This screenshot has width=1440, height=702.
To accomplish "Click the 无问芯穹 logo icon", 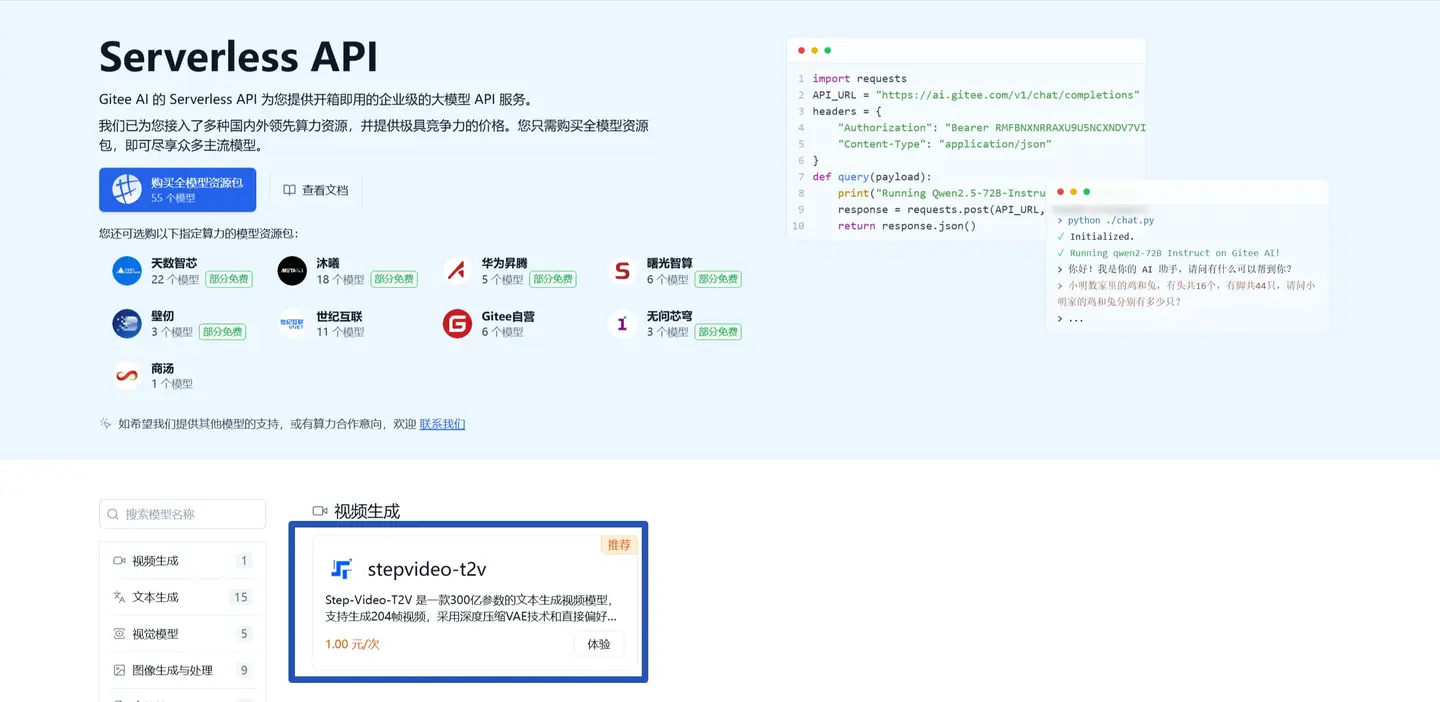I will (622, 323).
